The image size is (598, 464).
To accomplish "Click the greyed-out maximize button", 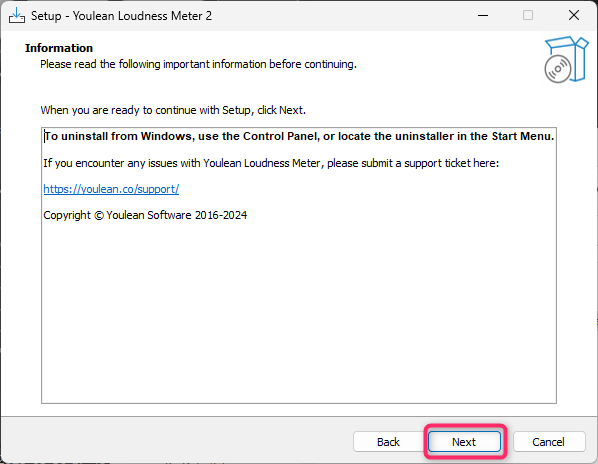I will point(528,16).
